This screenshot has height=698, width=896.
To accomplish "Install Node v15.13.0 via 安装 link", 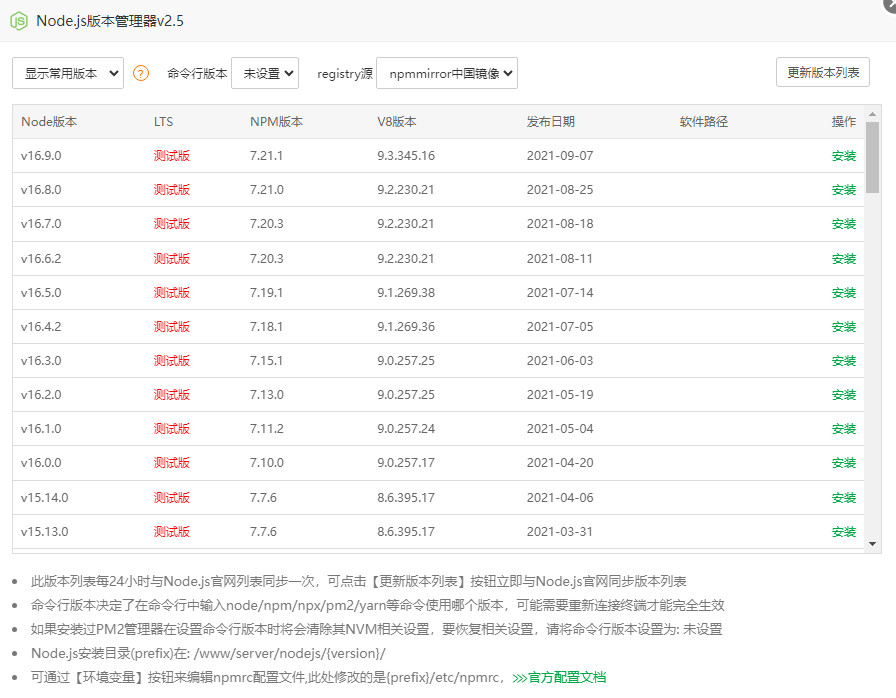I will point(843,532).
